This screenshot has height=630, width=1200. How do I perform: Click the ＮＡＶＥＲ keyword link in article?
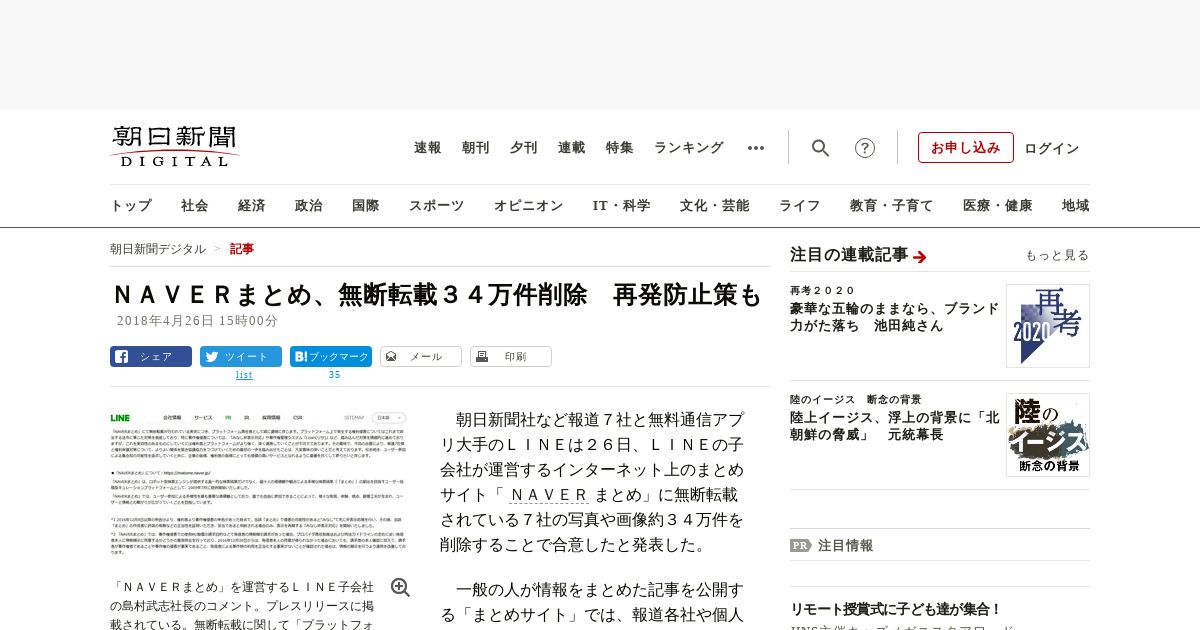[x=549, y=495]
